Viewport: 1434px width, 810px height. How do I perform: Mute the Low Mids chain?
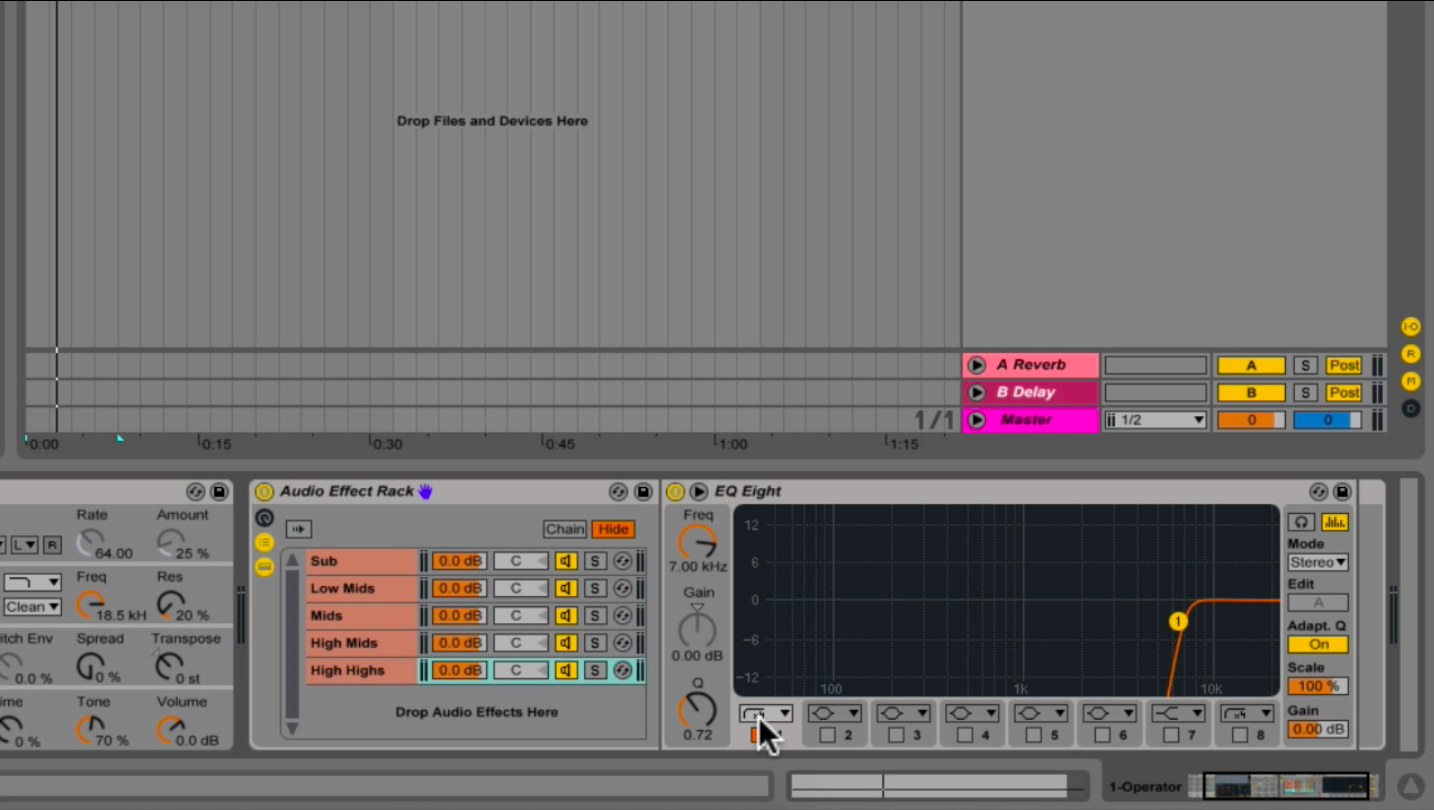click(x=566, y=588)
